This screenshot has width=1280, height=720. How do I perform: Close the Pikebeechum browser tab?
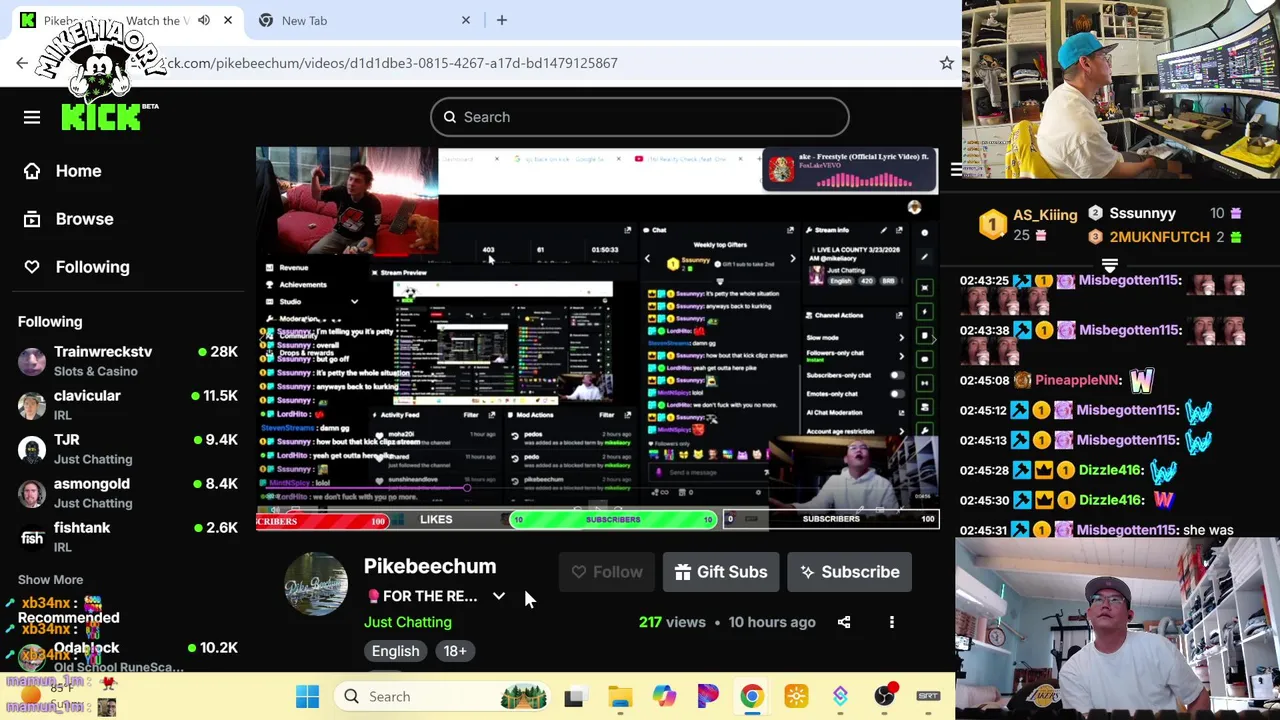coord(228,20)
